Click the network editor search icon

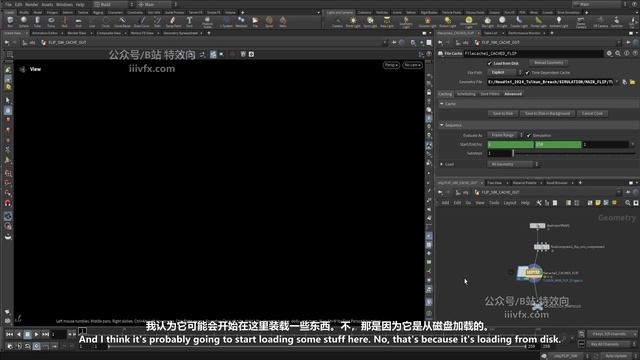628,203
